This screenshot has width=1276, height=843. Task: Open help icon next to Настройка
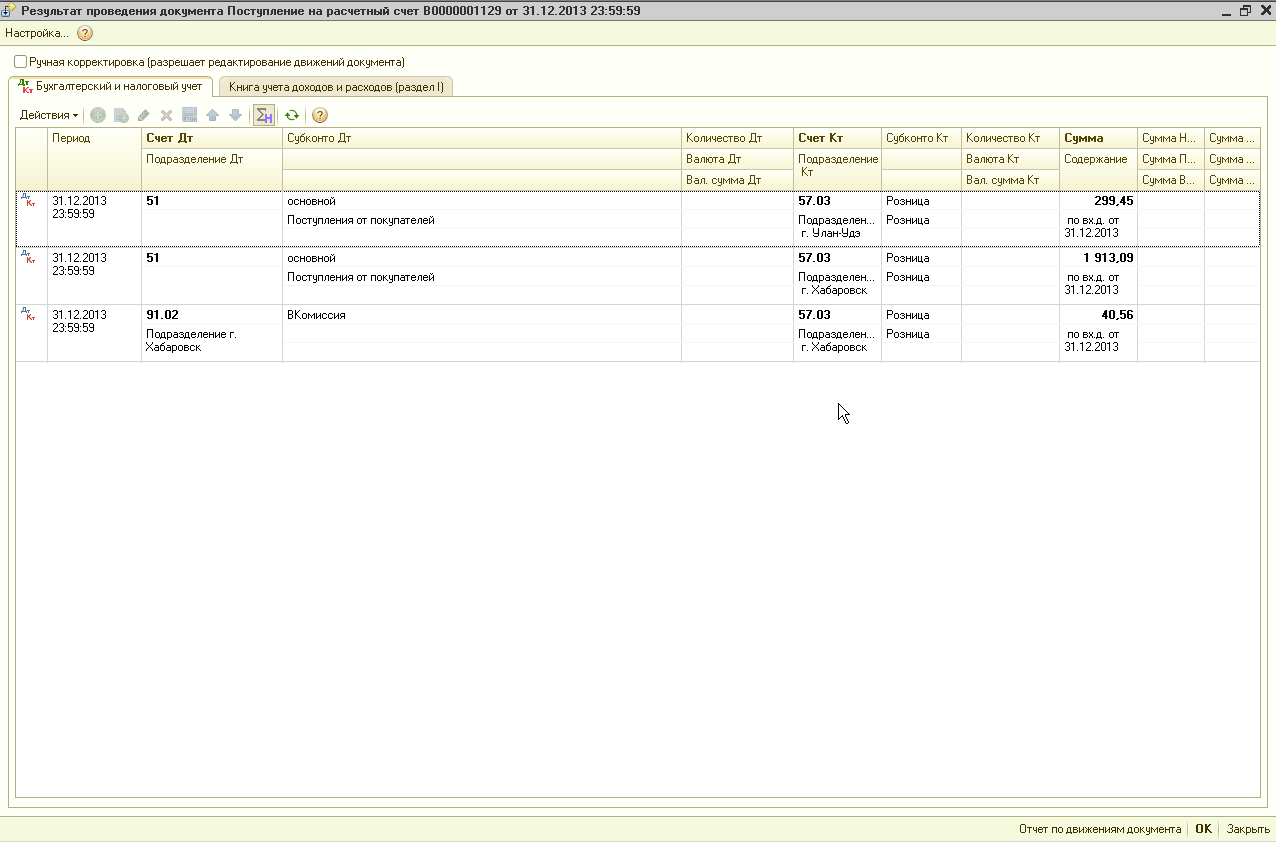tap(85, 33)
